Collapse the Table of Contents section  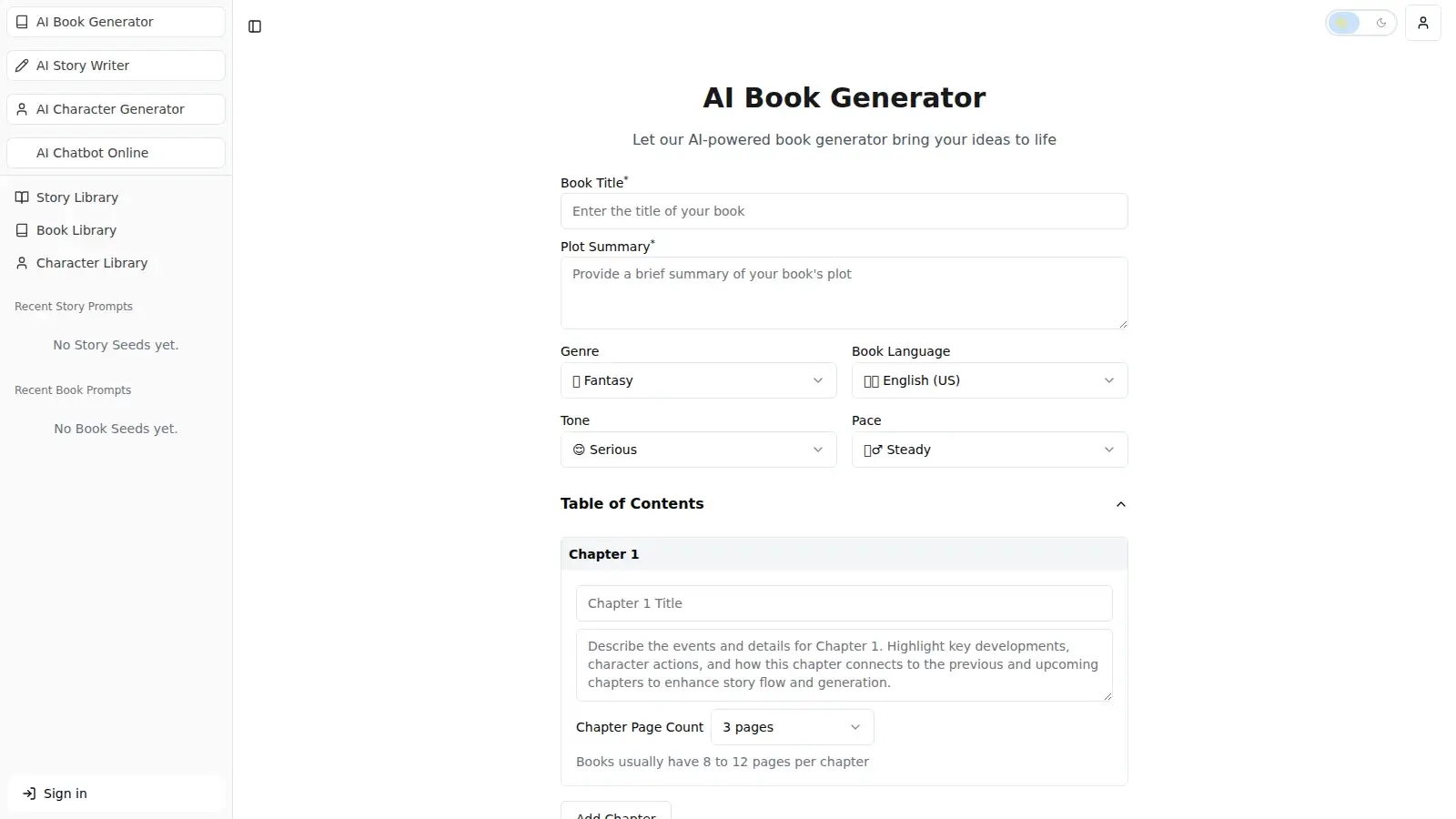tap(1120, 505)
